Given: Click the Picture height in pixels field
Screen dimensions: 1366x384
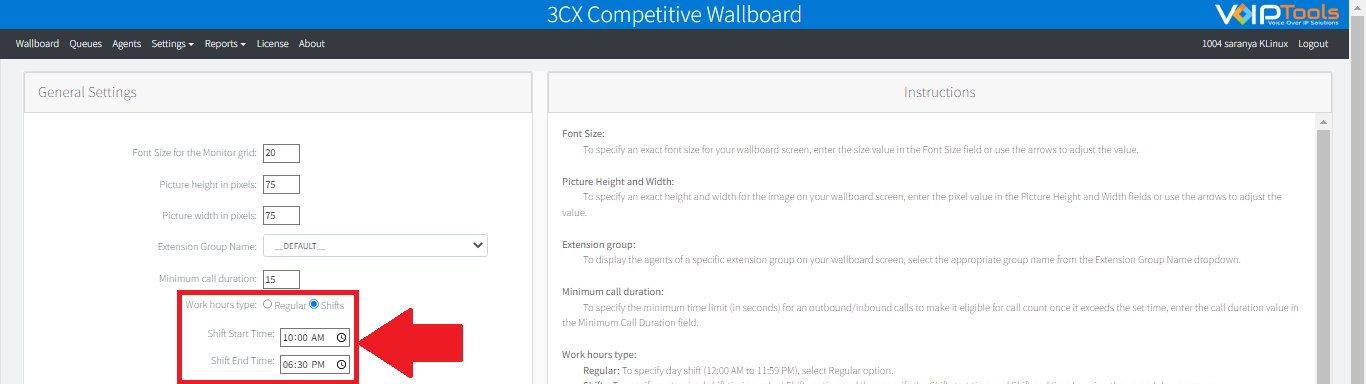Looking at the screenshot, I should 281,185.
